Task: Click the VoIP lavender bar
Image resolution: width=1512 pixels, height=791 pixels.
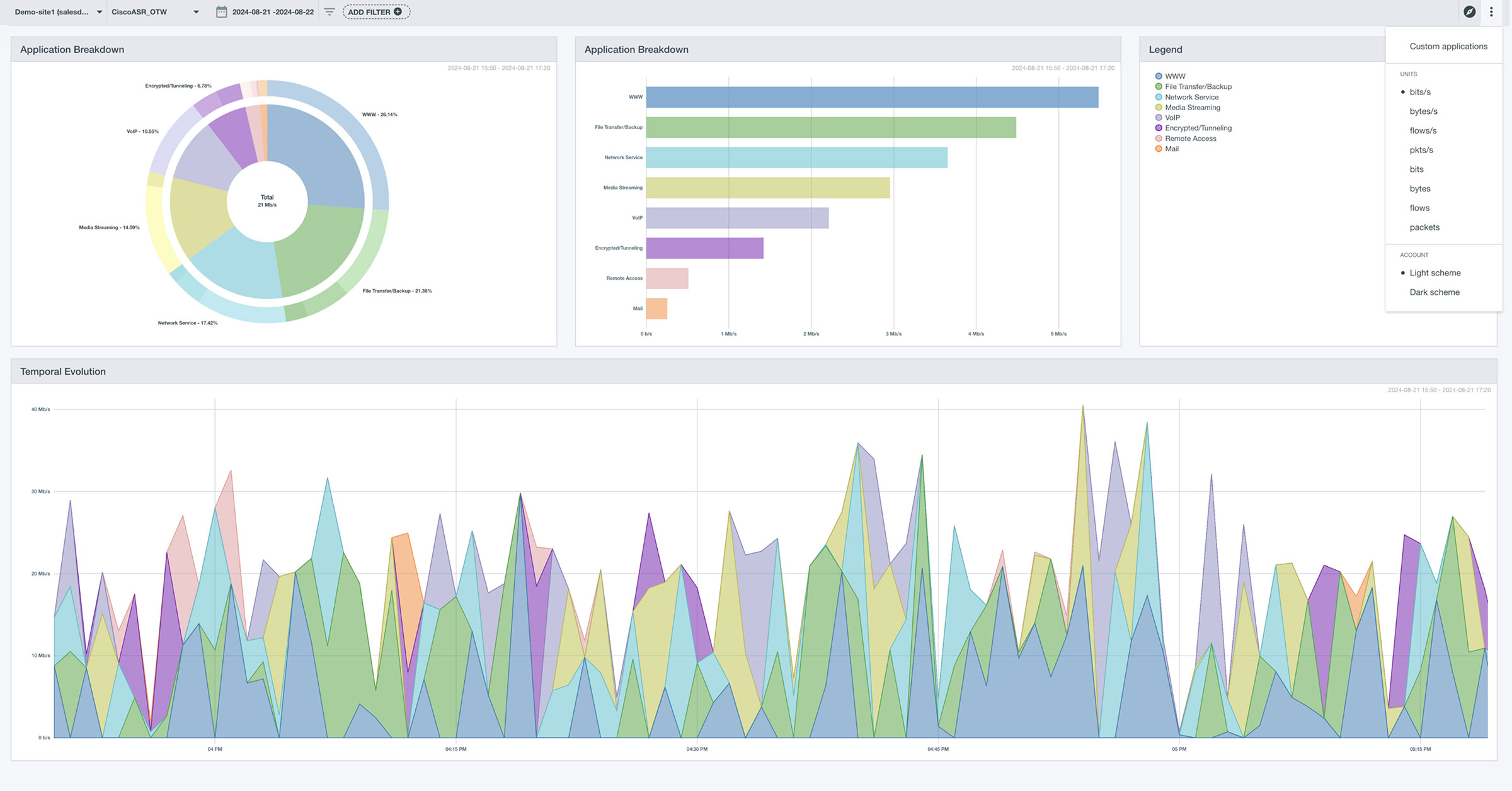Action: coord(737,218)
